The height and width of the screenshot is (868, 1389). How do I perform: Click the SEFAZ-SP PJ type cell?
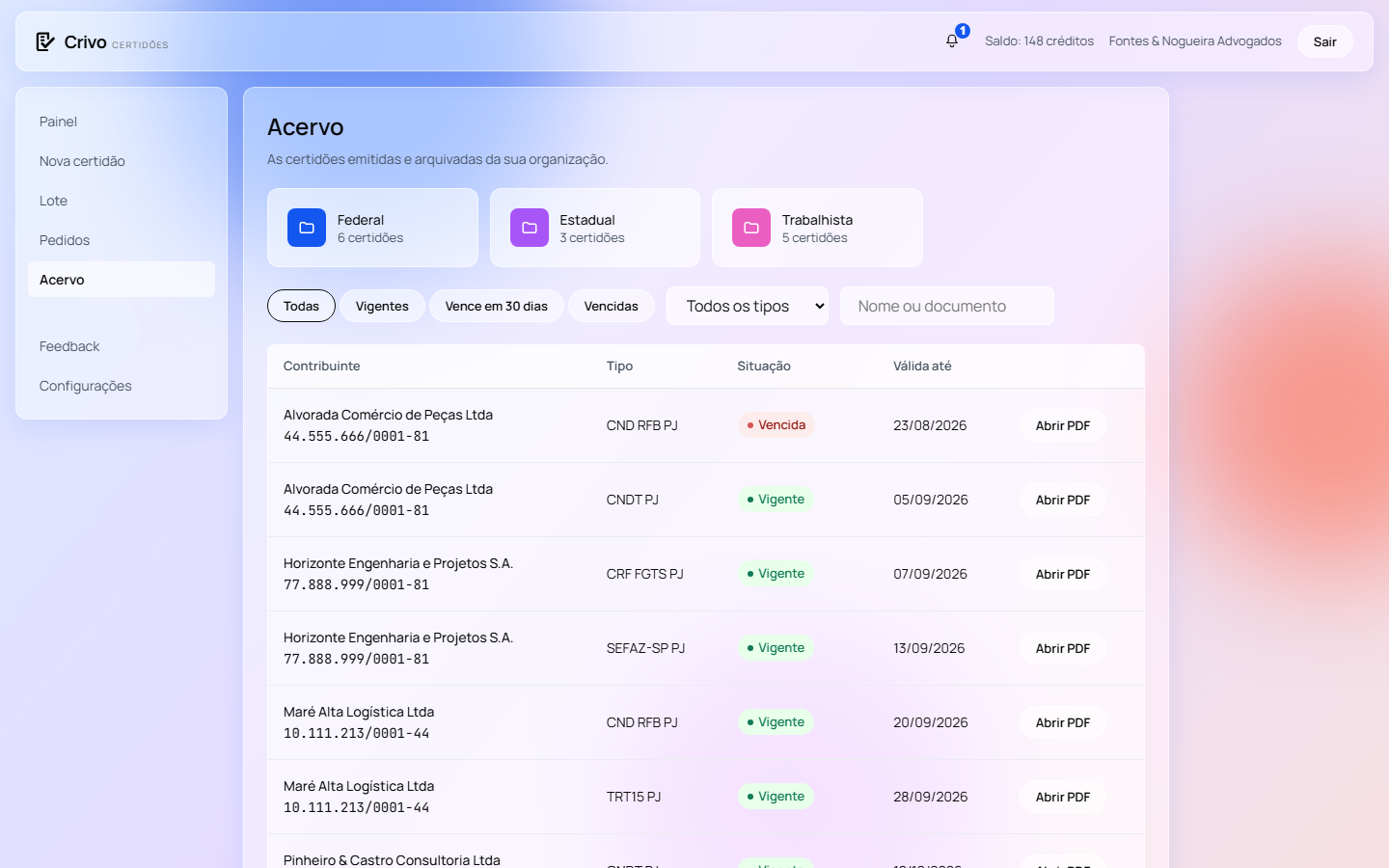pos(645,648)
